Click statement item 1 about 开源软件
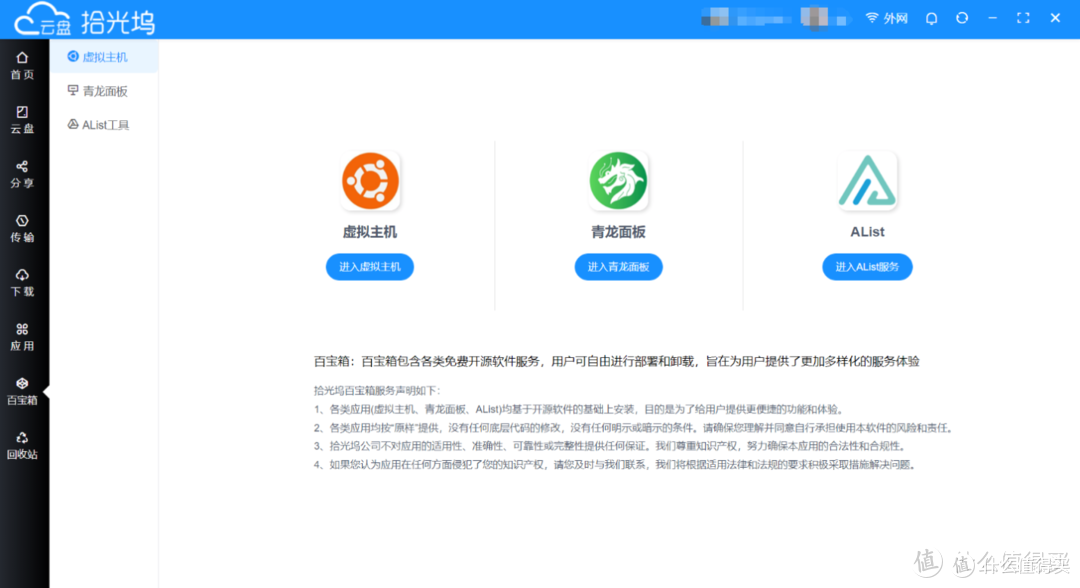The image size is (1080, 588). pyautogui.click(x=579, y=409)
